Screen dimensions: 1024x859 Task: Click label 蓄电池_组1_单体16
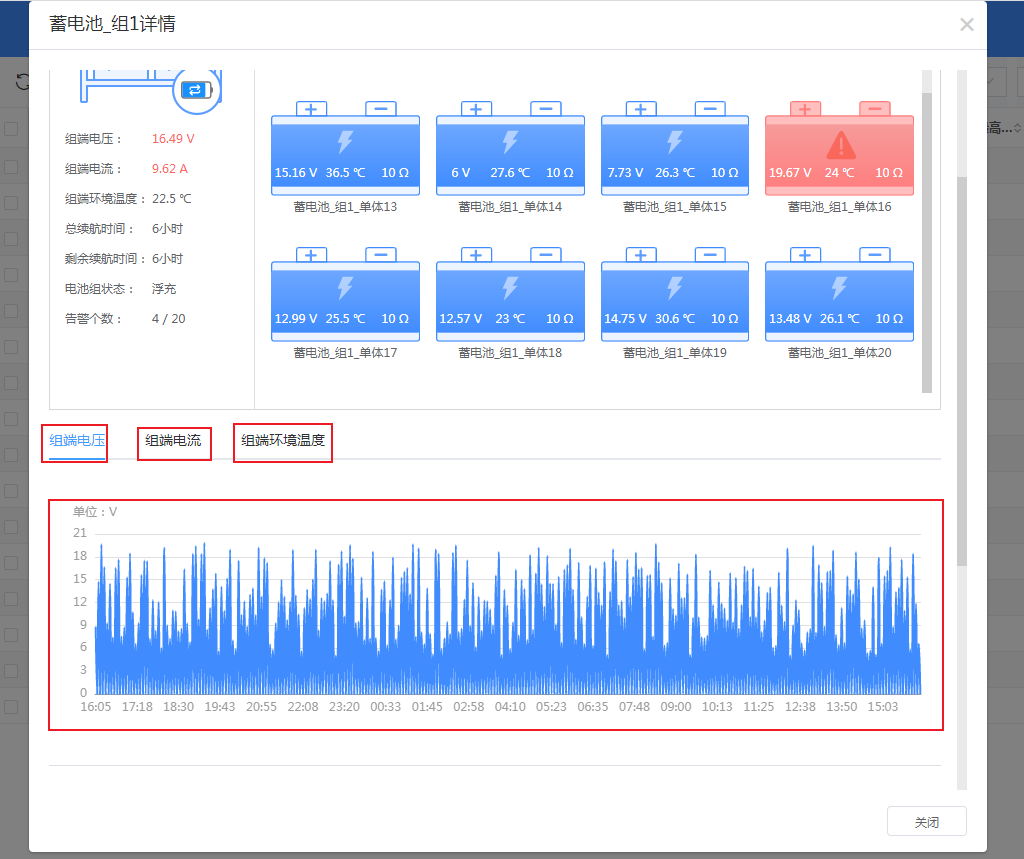(x=839, y=207)
